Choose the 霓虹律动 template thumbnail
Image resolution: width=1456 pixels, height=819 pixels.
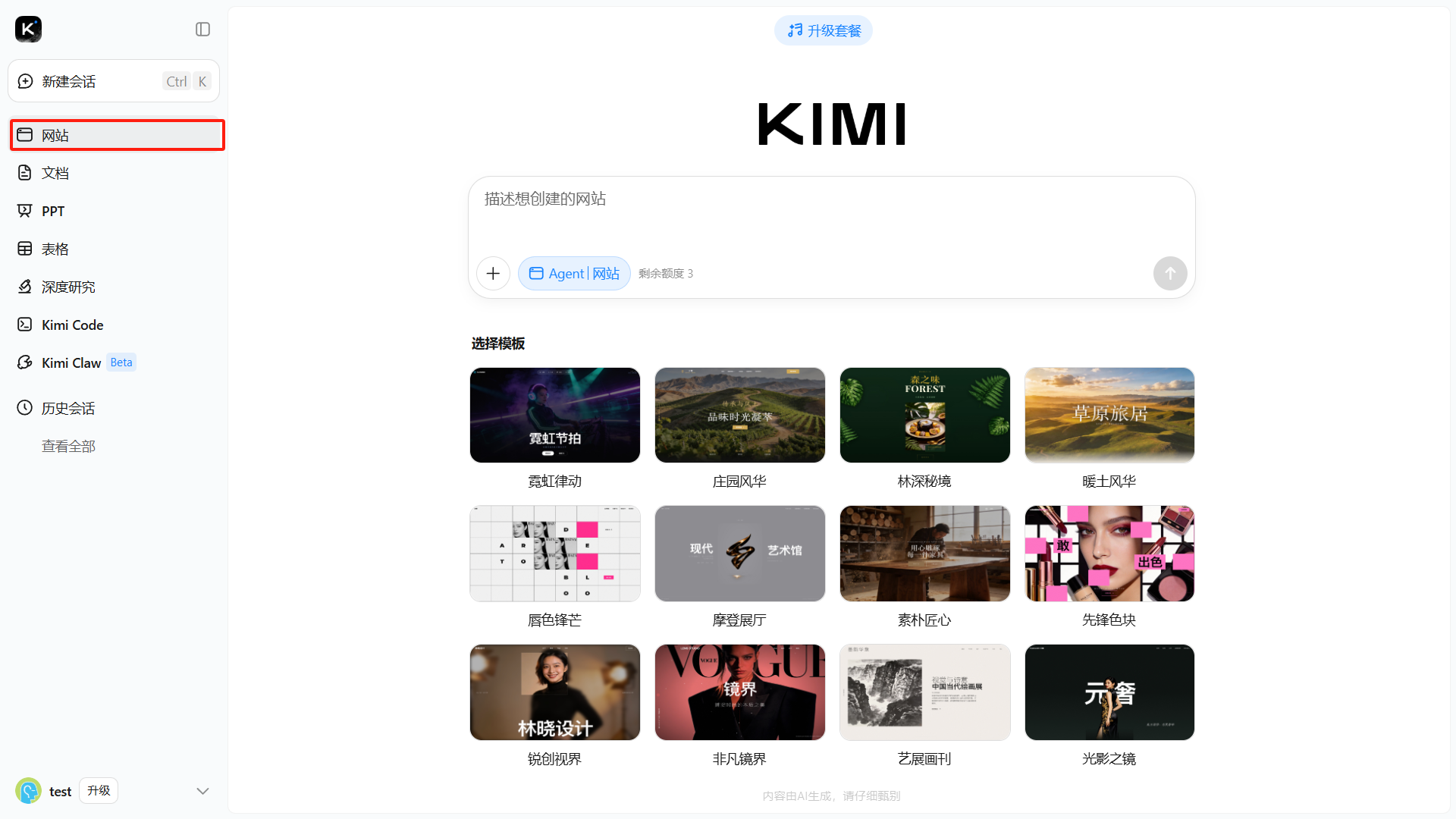(554, 415)
